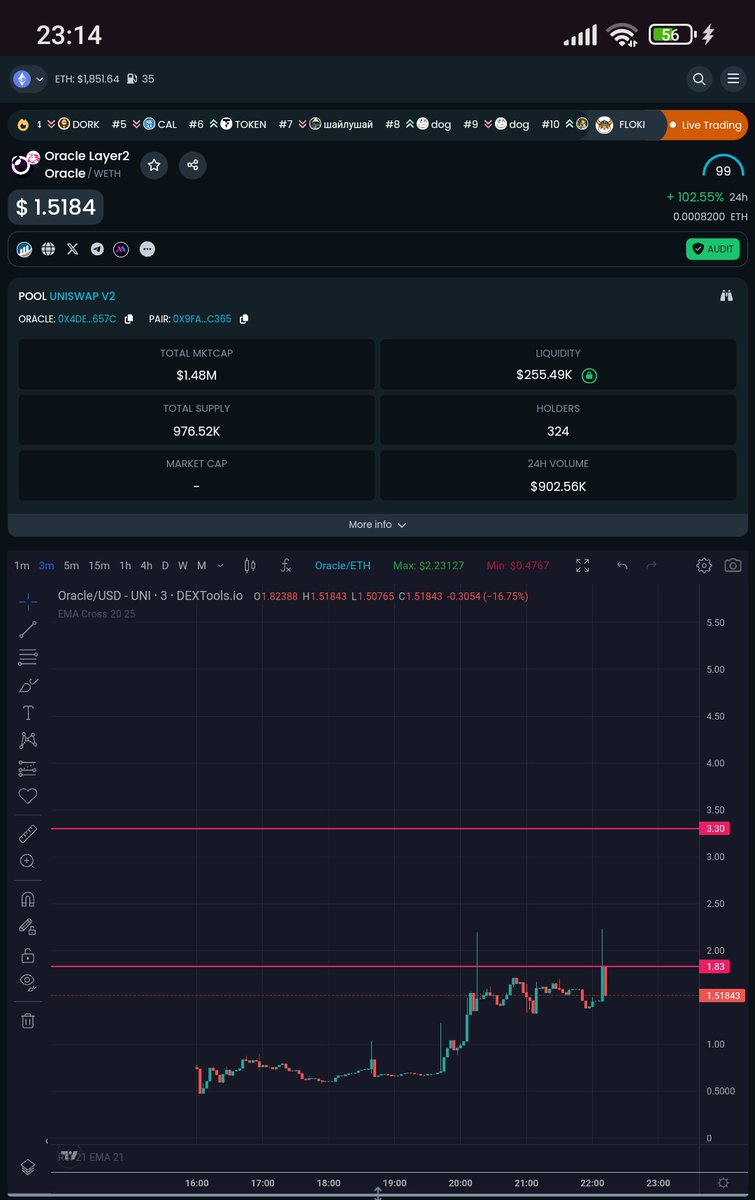This screenshot has width=755, height=1200.
Task: Open the chart settings gear
Action: pyautogui.click(x=704, y=565)
